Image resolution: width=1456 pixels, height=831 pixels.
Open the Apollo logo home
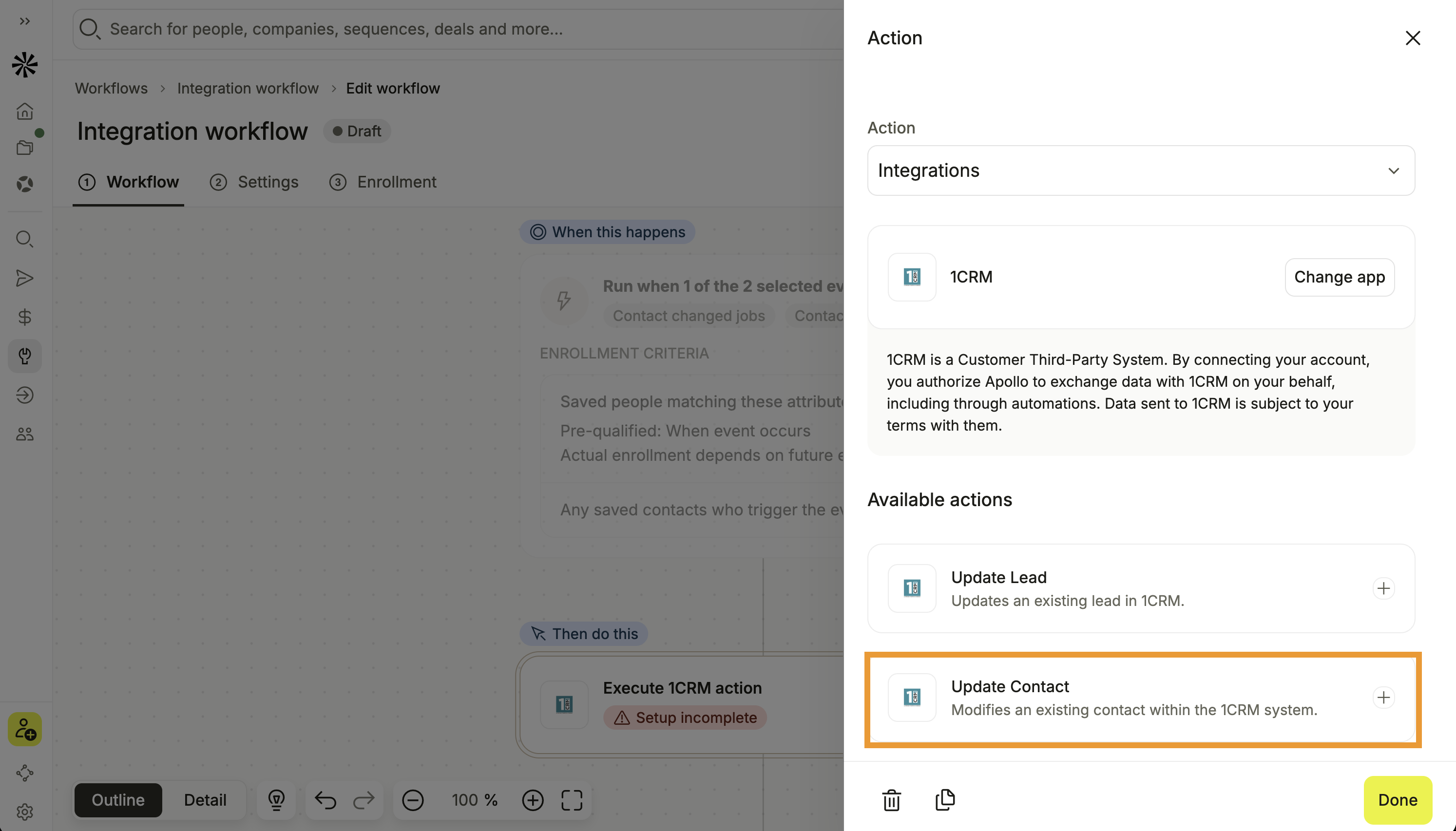click(x=24, y=65)
